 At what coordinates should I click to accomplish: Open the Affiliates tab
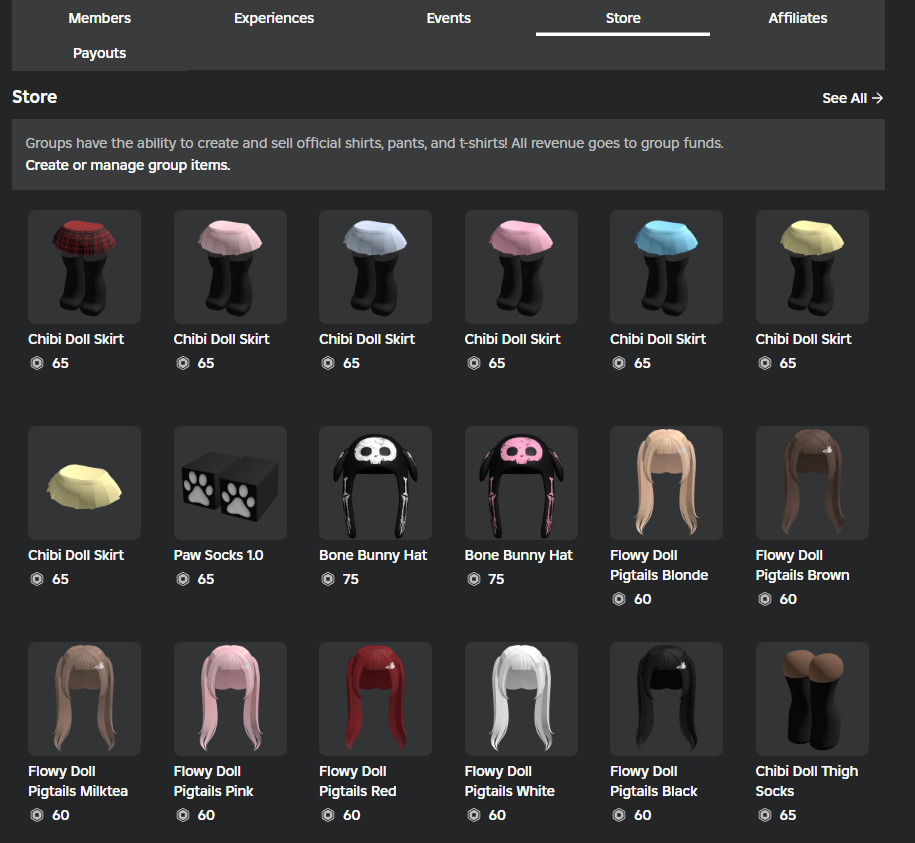(797, 17)
